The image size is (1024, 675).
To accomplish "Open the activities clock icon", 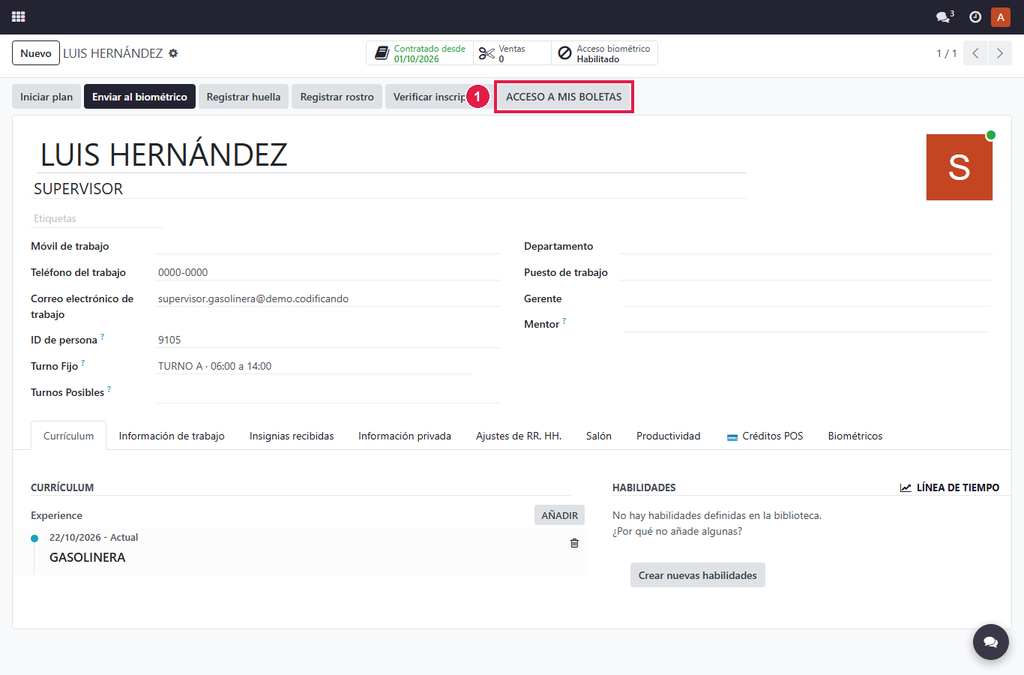I will (x=975, y=17).
